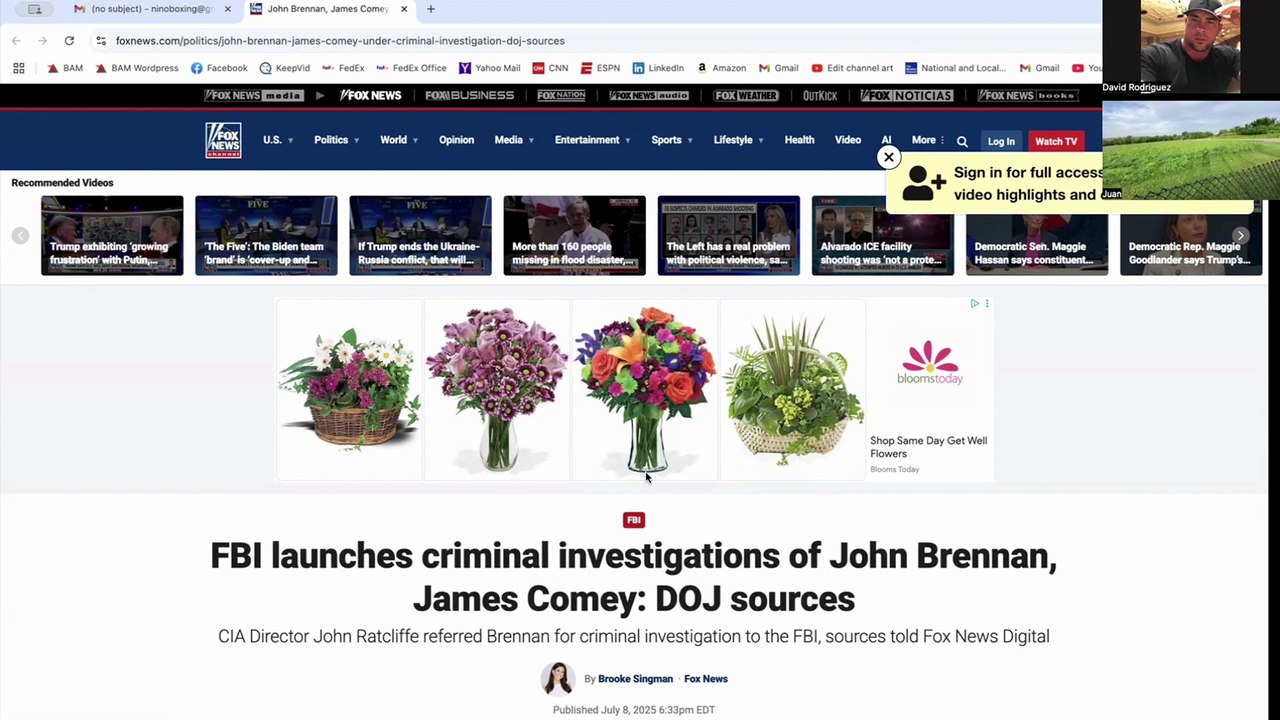The image size is (1280, 720).
Task: Open the Fox News byline link
Action: [x=706, y=679]
